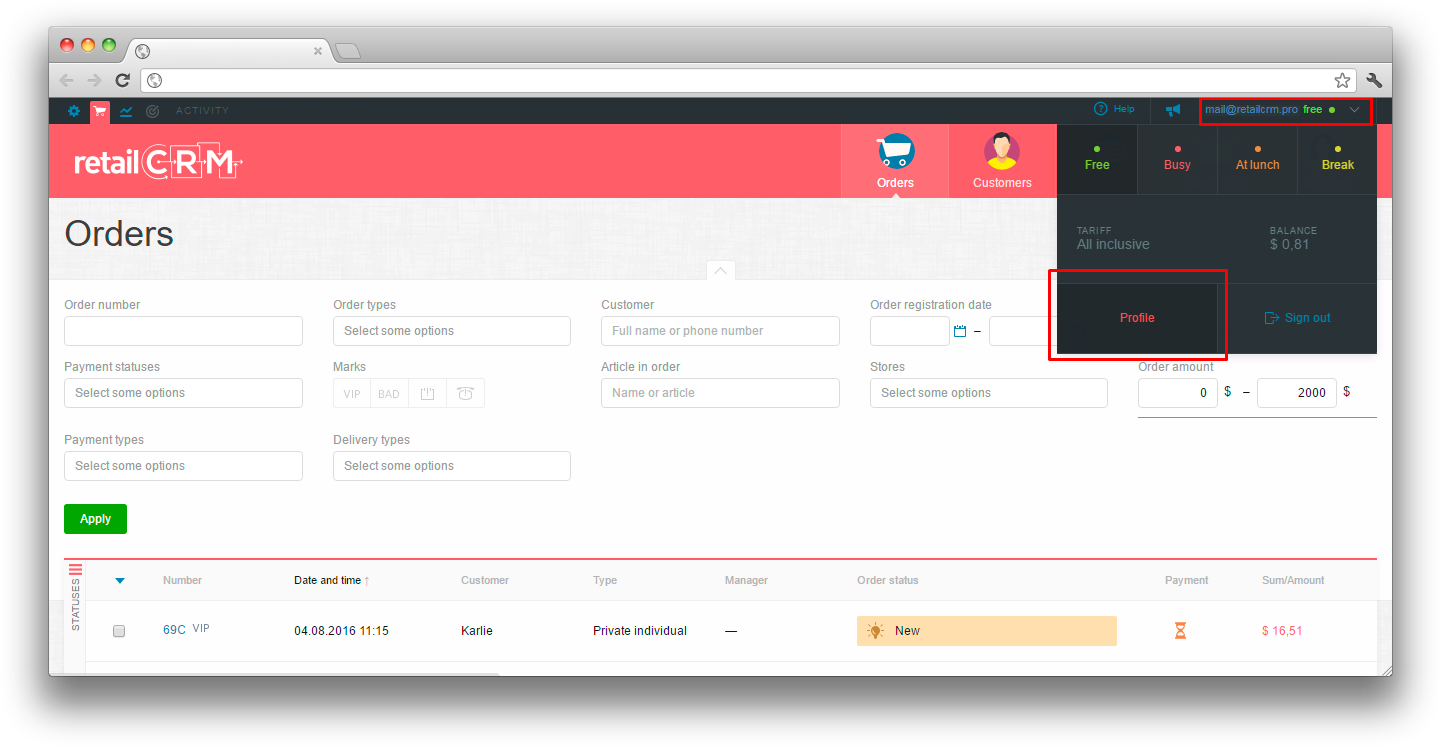Viewport: 1441px width, 747px height.
Task: Collapse the filter panel with up chevron
Action: click(x=720, y=270)
